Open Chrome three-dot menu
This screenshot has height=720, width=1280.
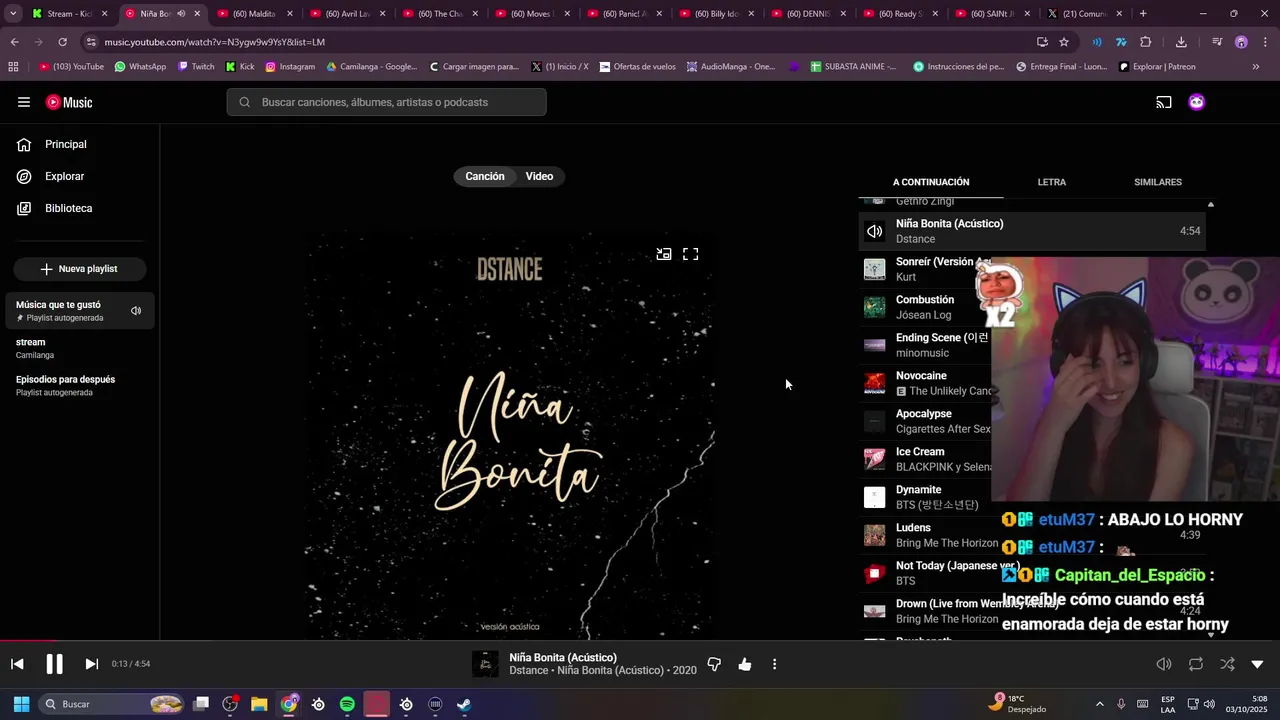pos(1265,42)
